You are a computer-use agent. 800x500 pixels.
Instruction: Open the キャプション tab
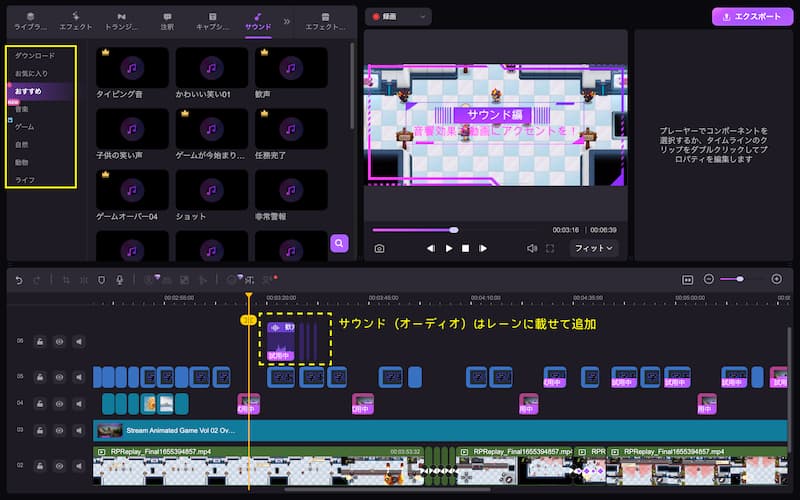213,21
